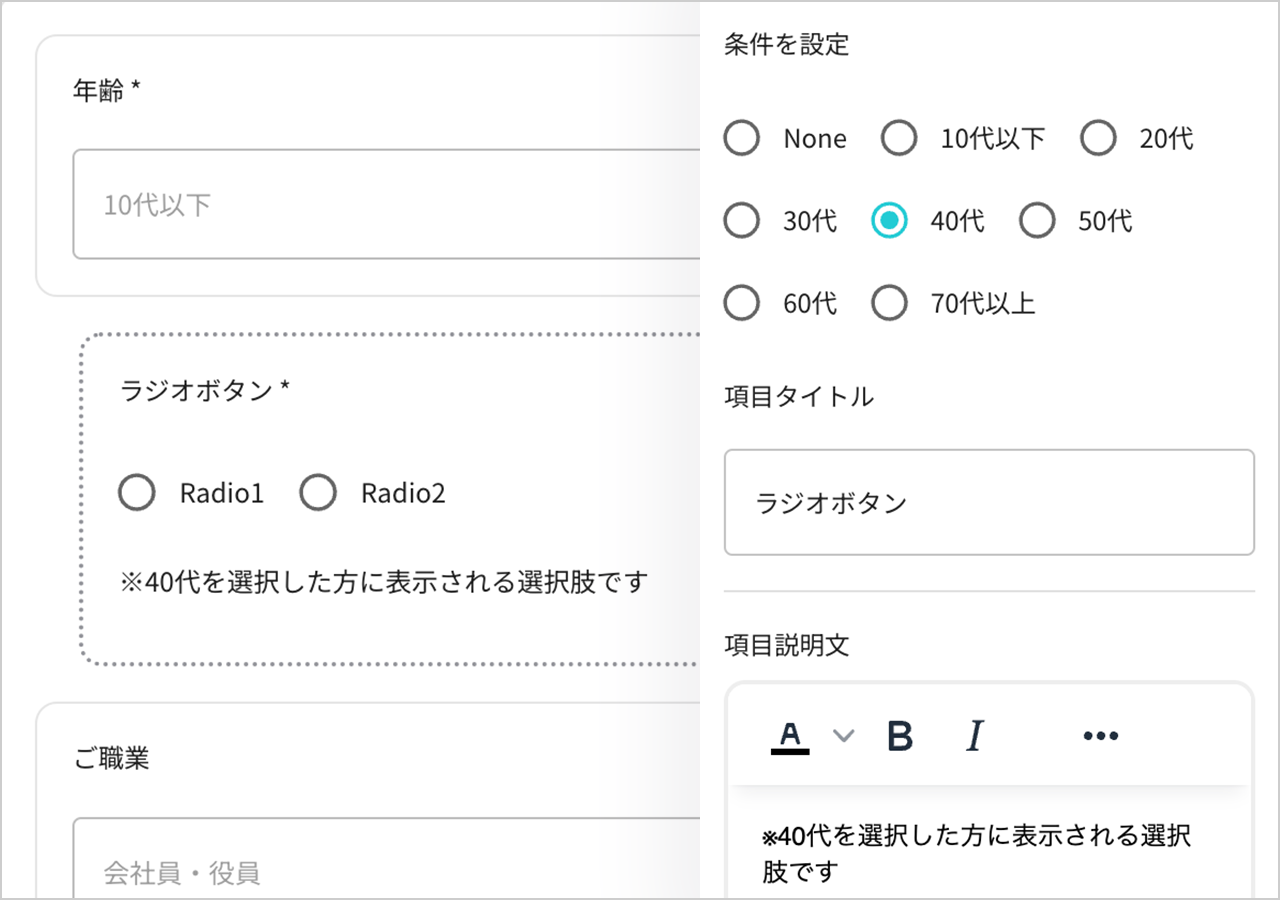Choose the 60代 age condition
Viewport: 1280px width, 900px height.
[741, 302]
